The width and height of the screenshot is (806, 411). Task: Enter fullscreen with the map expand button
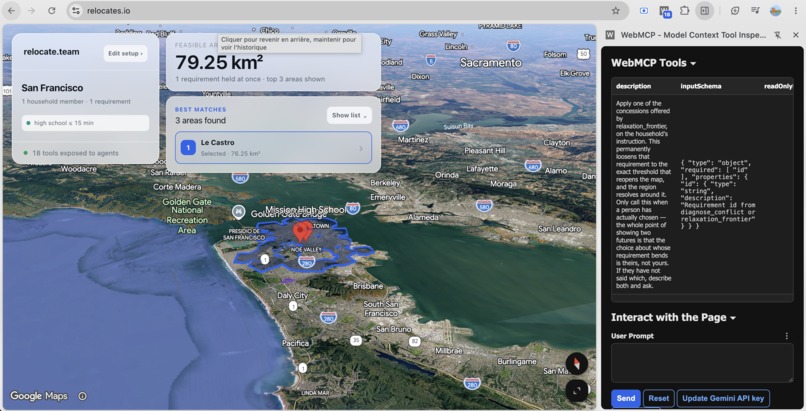577,391
